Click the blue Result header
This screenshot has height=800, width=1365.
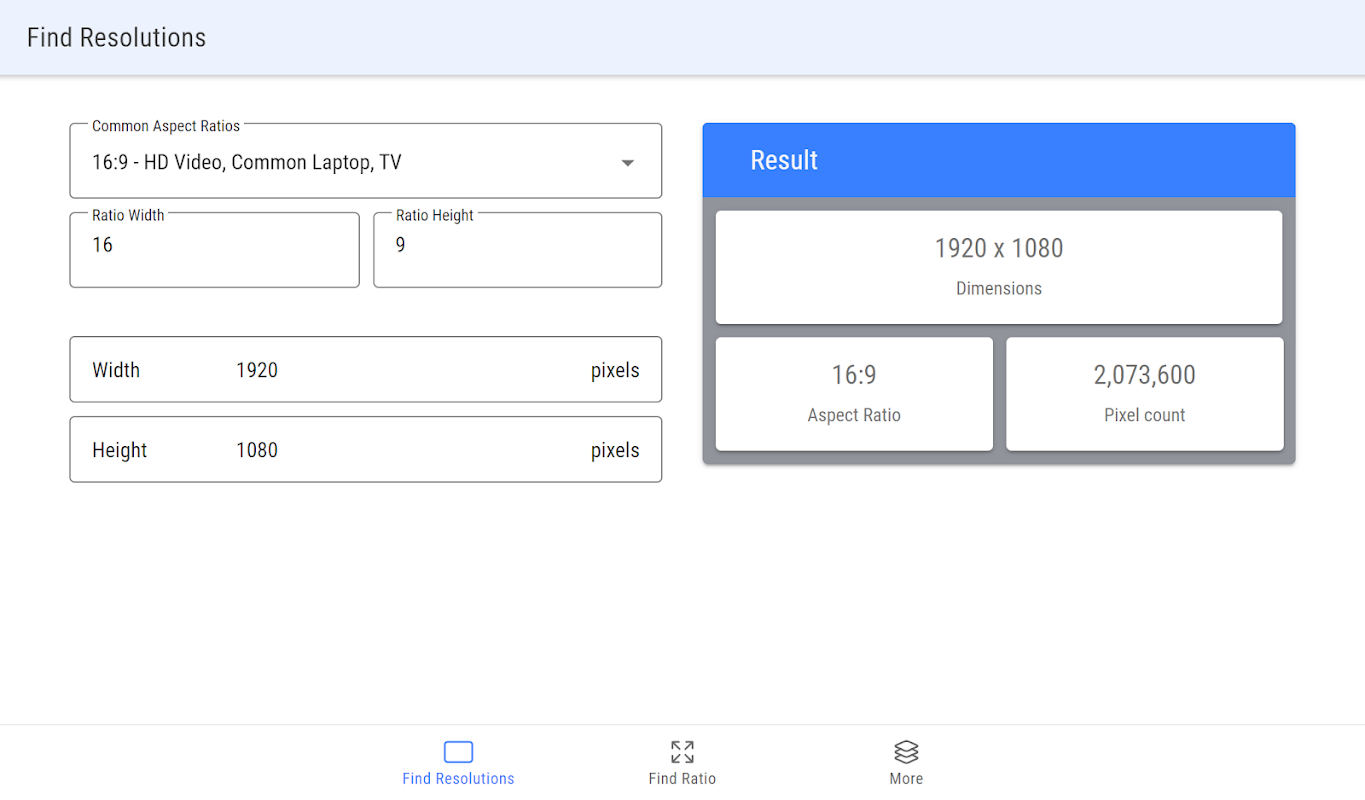tap(999, 160)
